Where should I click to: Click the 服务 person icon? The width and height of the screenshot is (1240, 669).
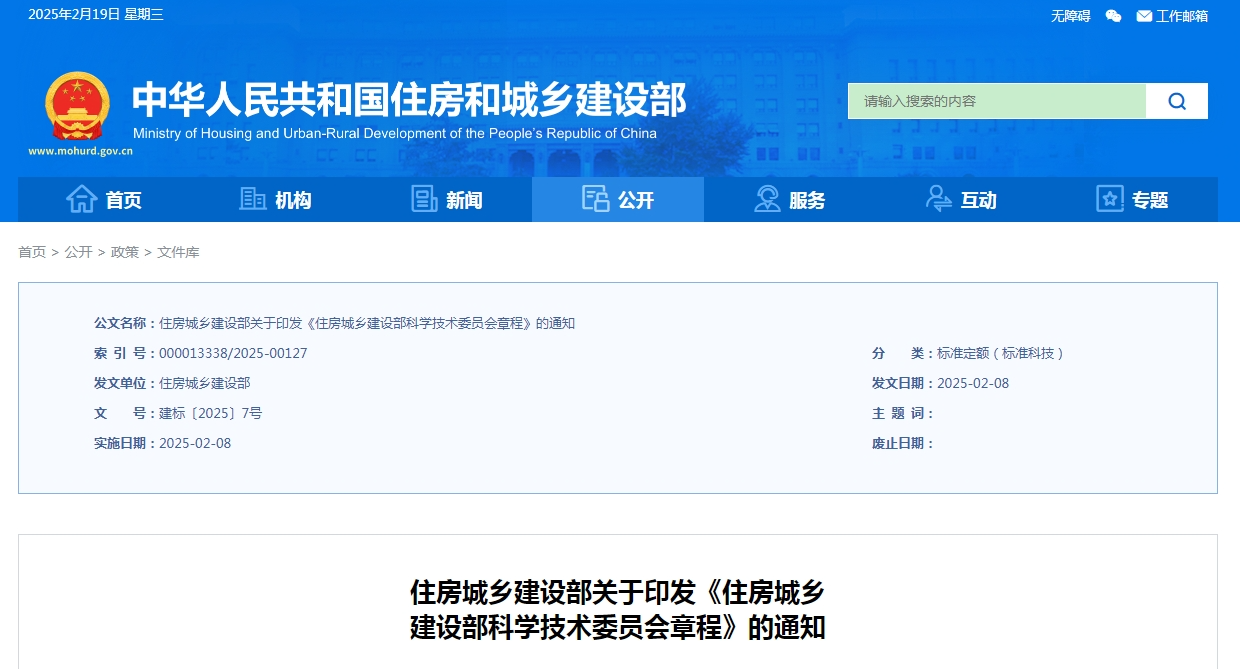click(x=766, y=199)
